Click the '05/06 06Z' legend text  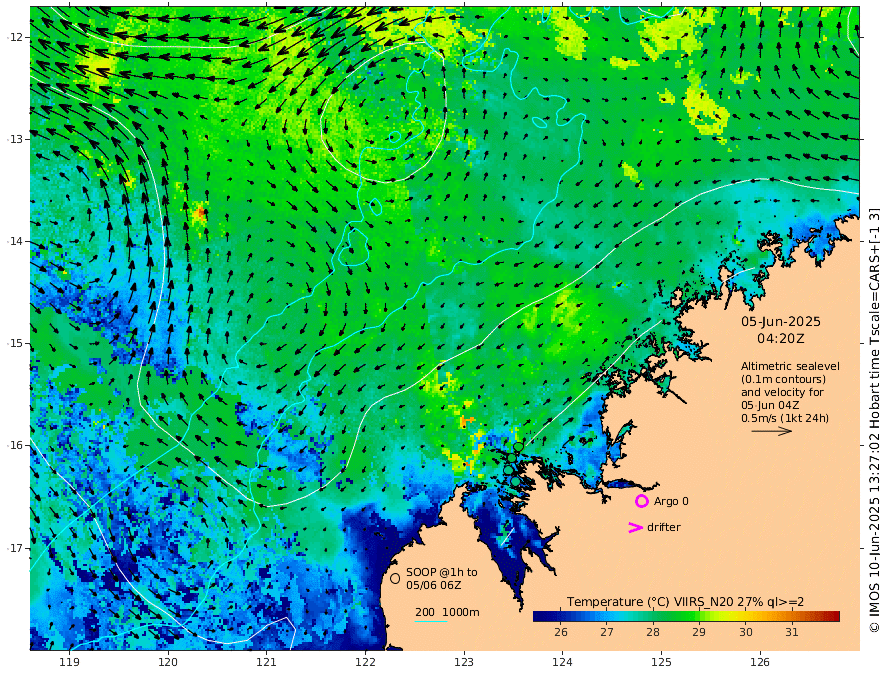(434, 585)
